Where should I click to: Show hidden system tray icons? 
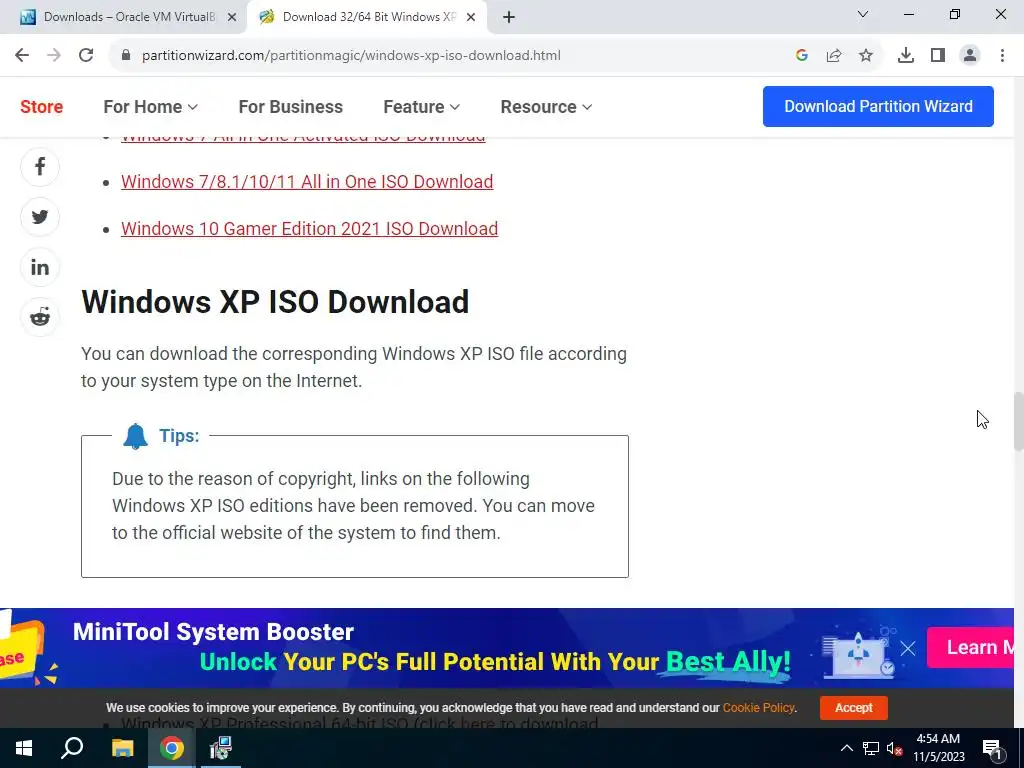pos(846,748)
